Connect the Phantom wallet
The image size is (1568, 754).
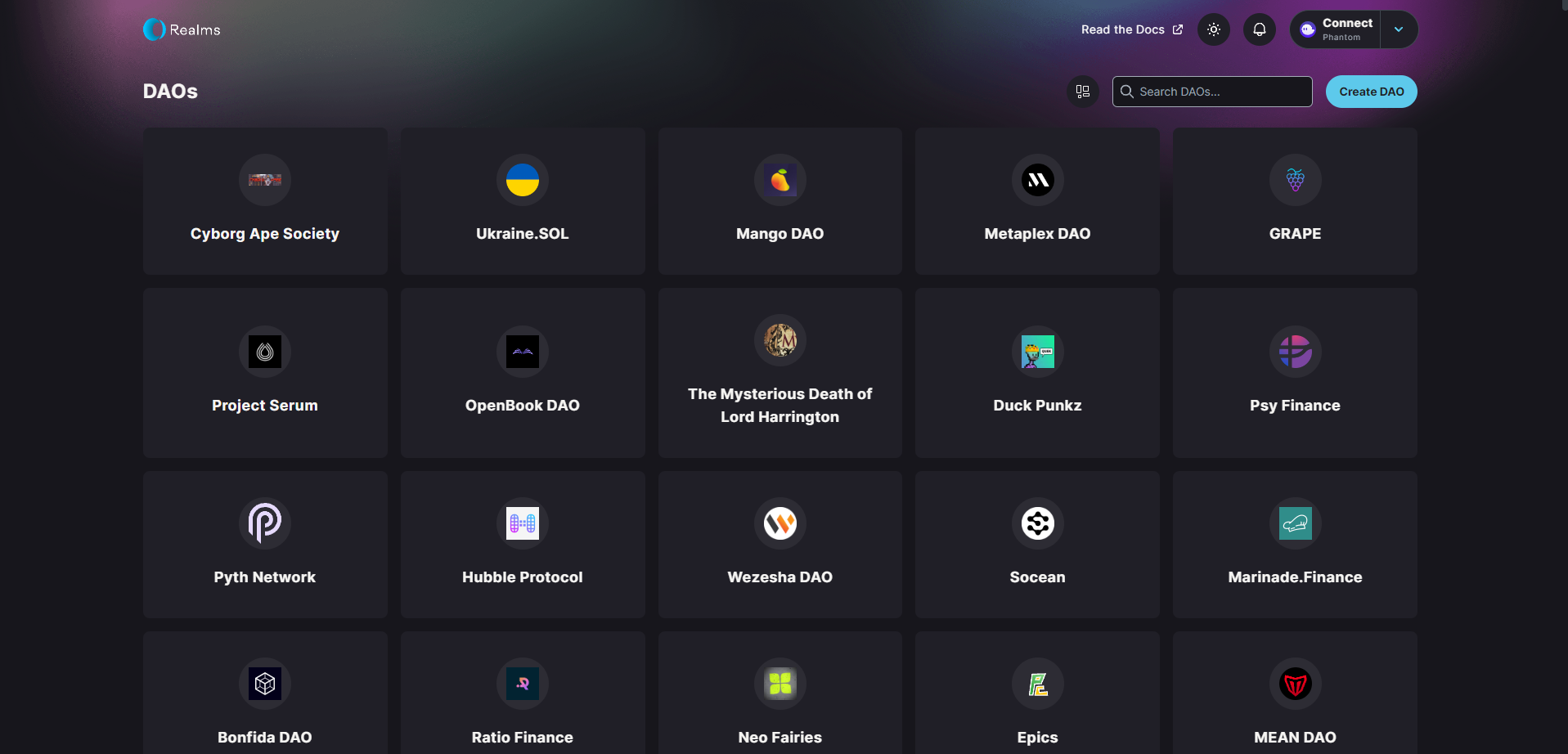click(x=1335, y=29)
